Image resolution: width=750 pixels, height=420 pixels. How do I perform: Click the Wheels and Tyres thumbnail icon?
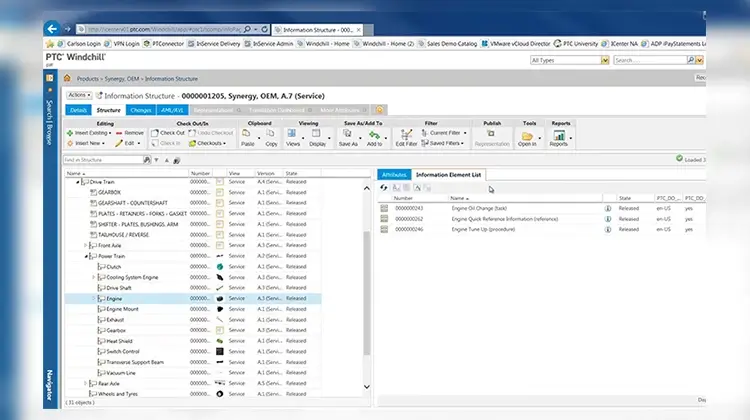coord(220,394)
